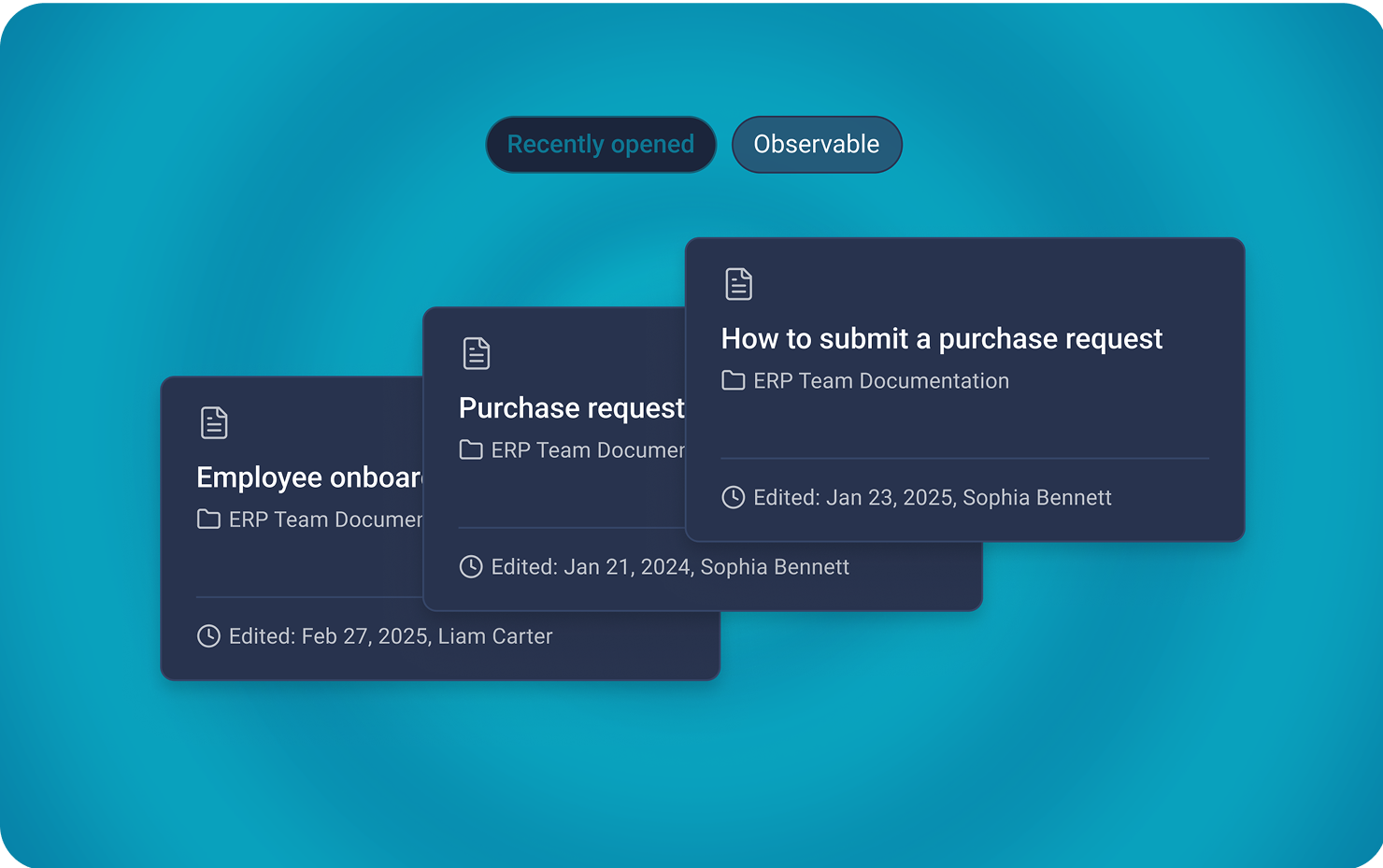Switch to the Recently opened tab

pyautogui.click(x=600, y=145)
